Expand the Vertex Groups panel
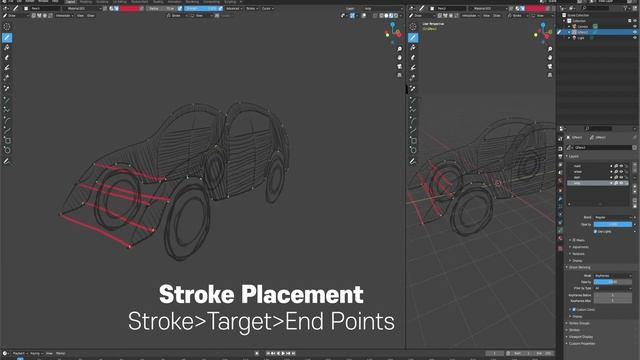The image size is (640, 360). pos(578,323)
